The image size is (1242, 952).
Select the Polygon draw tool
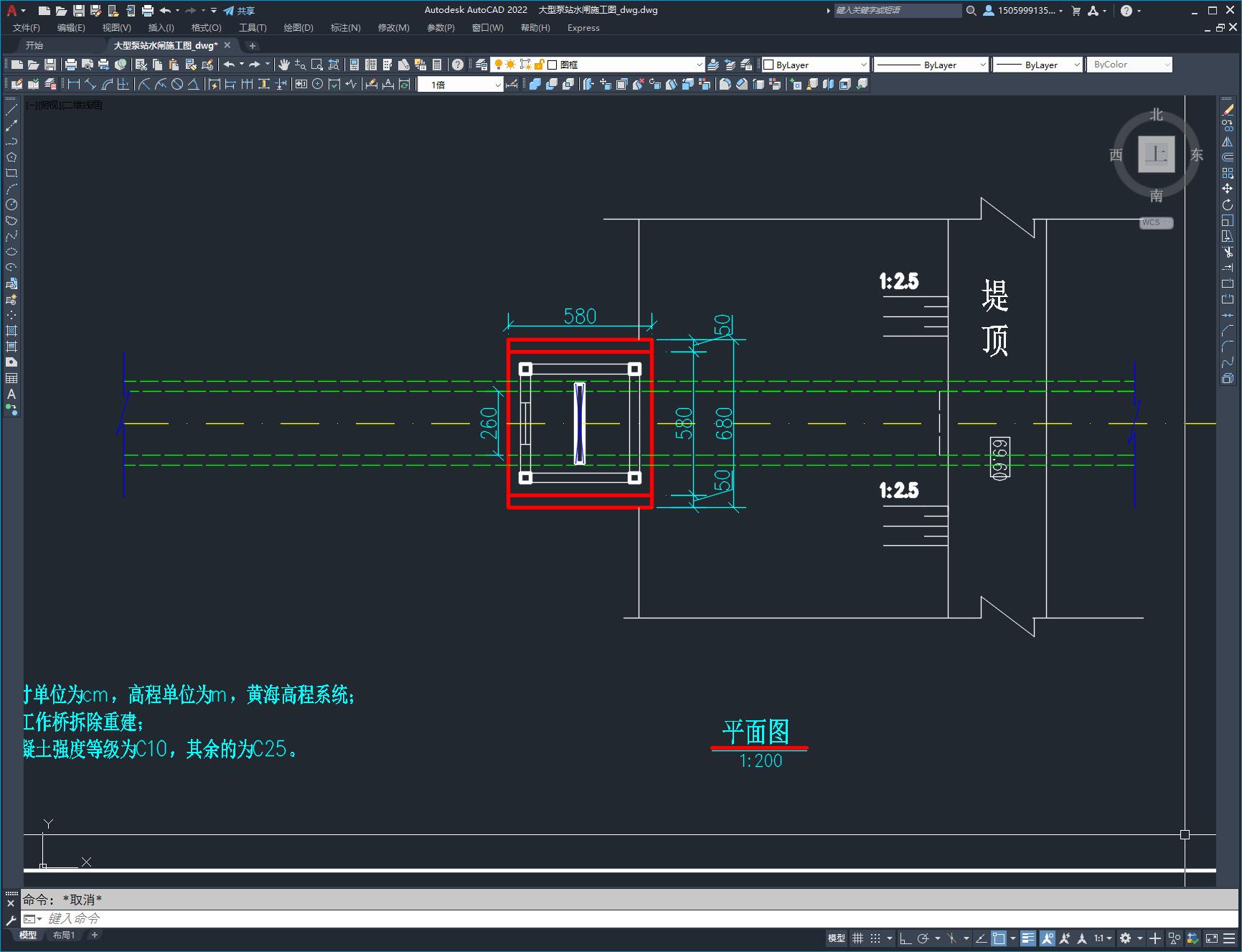point(11,157)
